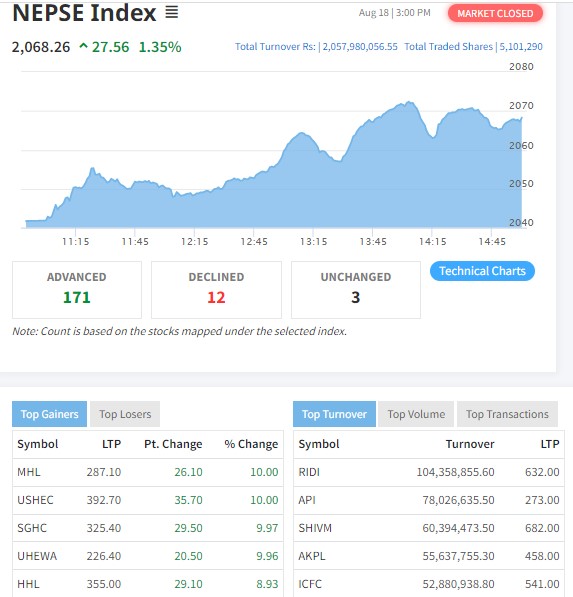Click USHEC point change 35.70
This screenshot has height=597, width=573.
coord(188,500)
